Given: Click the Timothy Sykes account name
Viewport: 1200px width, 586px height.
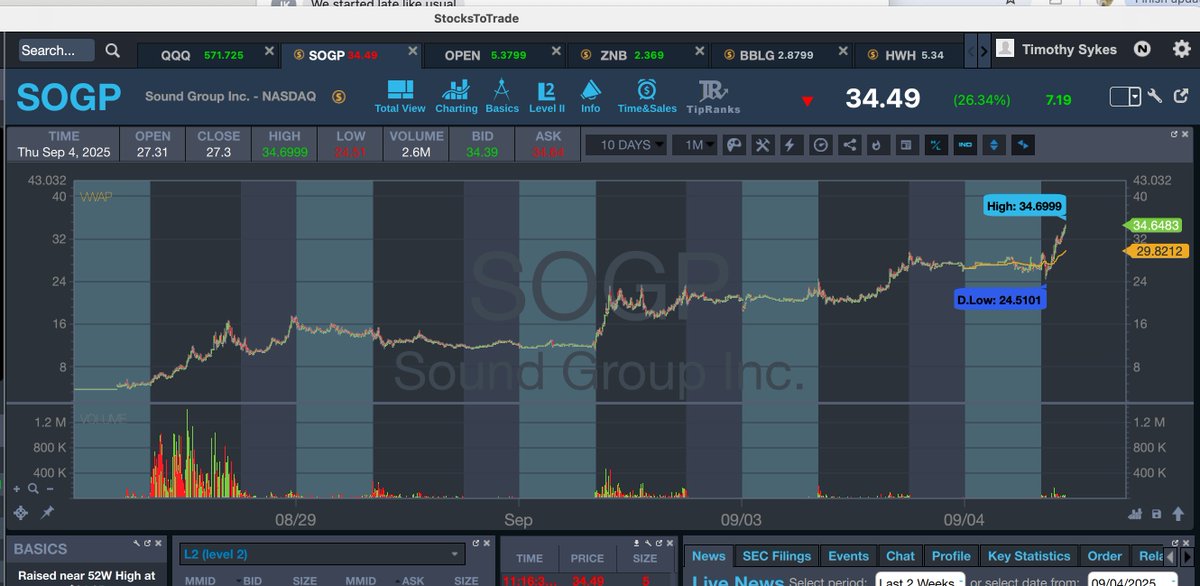Looking at the screenshot, I should click(x=1069, y=50).
